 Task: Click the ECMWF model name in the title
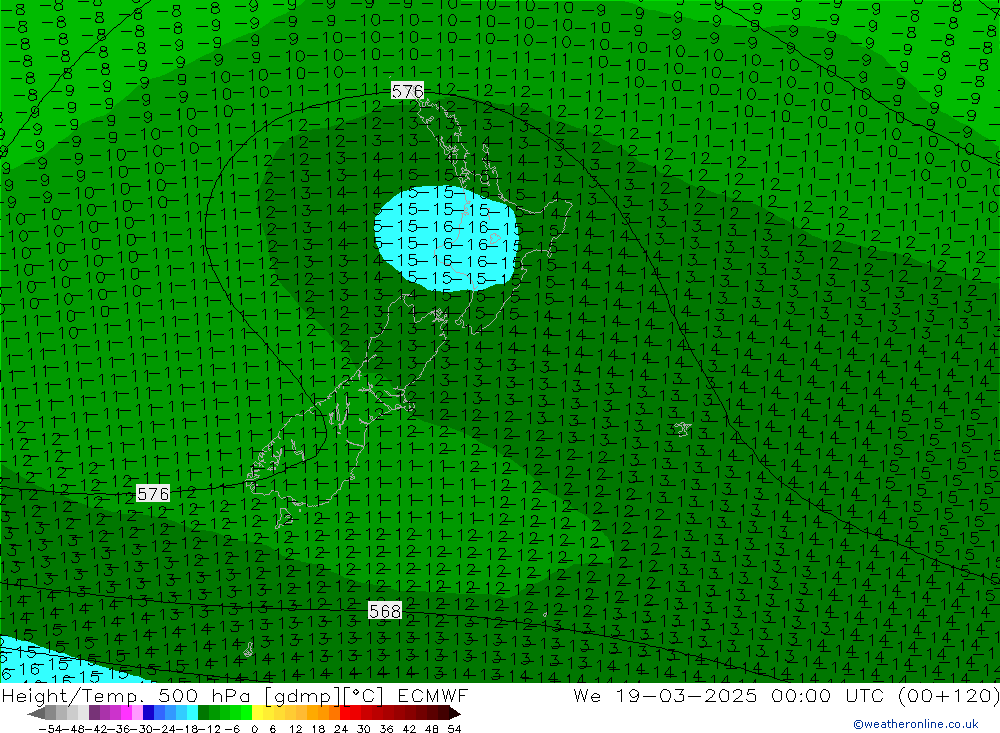tap(433, 695)
